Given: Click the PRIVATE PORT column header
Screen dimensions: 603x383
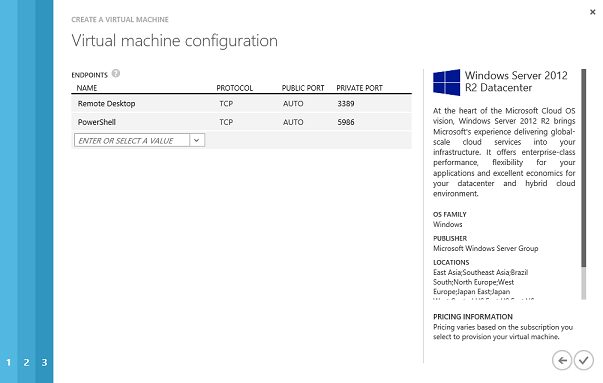Looking at the screenshot, I should pos(360,88).
